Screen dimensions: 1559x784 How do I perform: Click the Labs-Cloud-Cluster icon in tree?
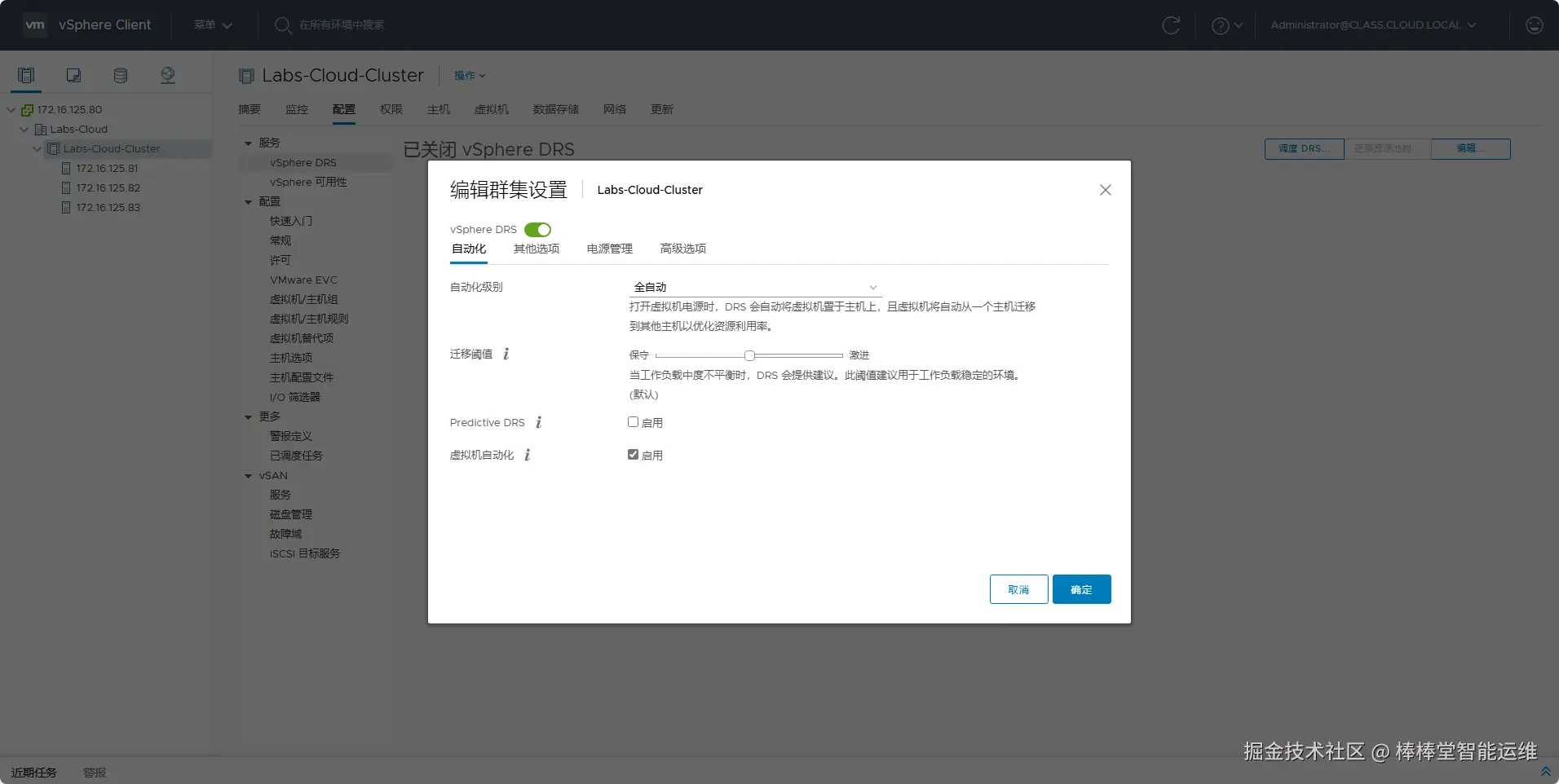coord(54,149)
